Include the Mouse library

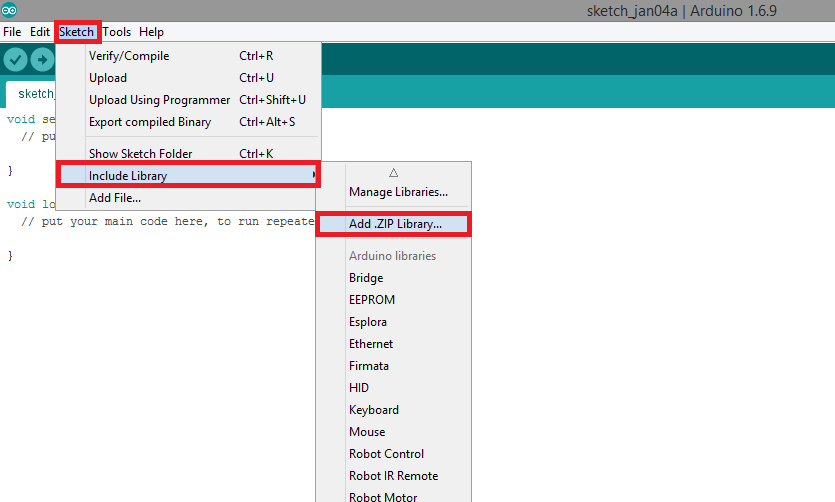point(394,432)
